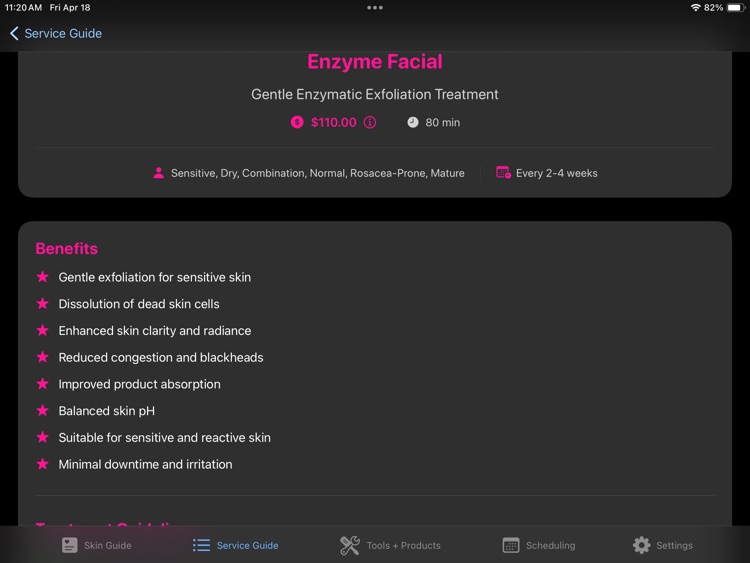The image size is (750, 563).
Task: Click the skin types list text
Action: coord(318,173)
